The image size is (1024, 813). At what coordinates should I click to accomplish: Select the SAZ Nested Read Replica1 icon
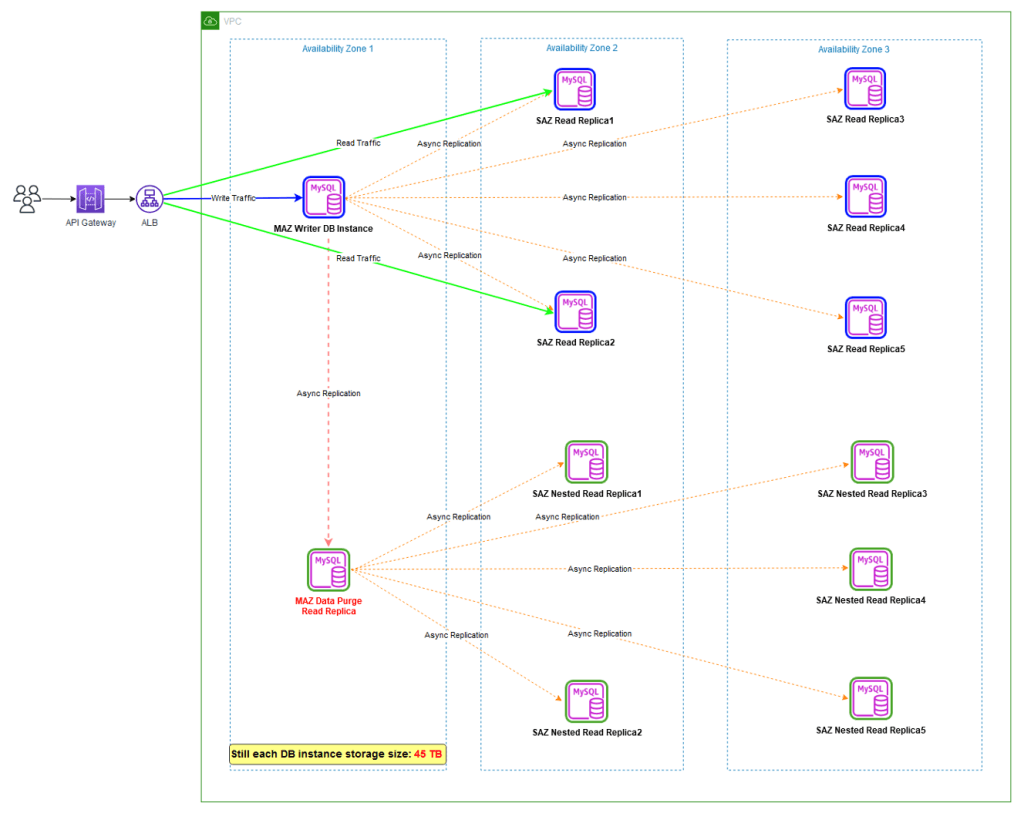[x=586, y=462]
